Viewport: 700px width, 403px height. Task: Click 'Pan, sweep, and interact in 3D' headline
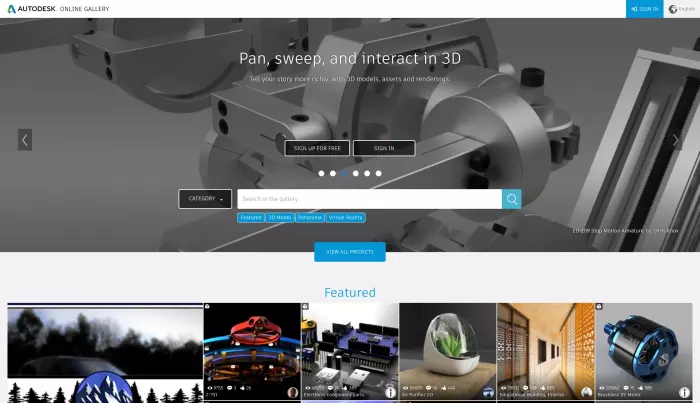pyautogui.click(x=350, y=58)
